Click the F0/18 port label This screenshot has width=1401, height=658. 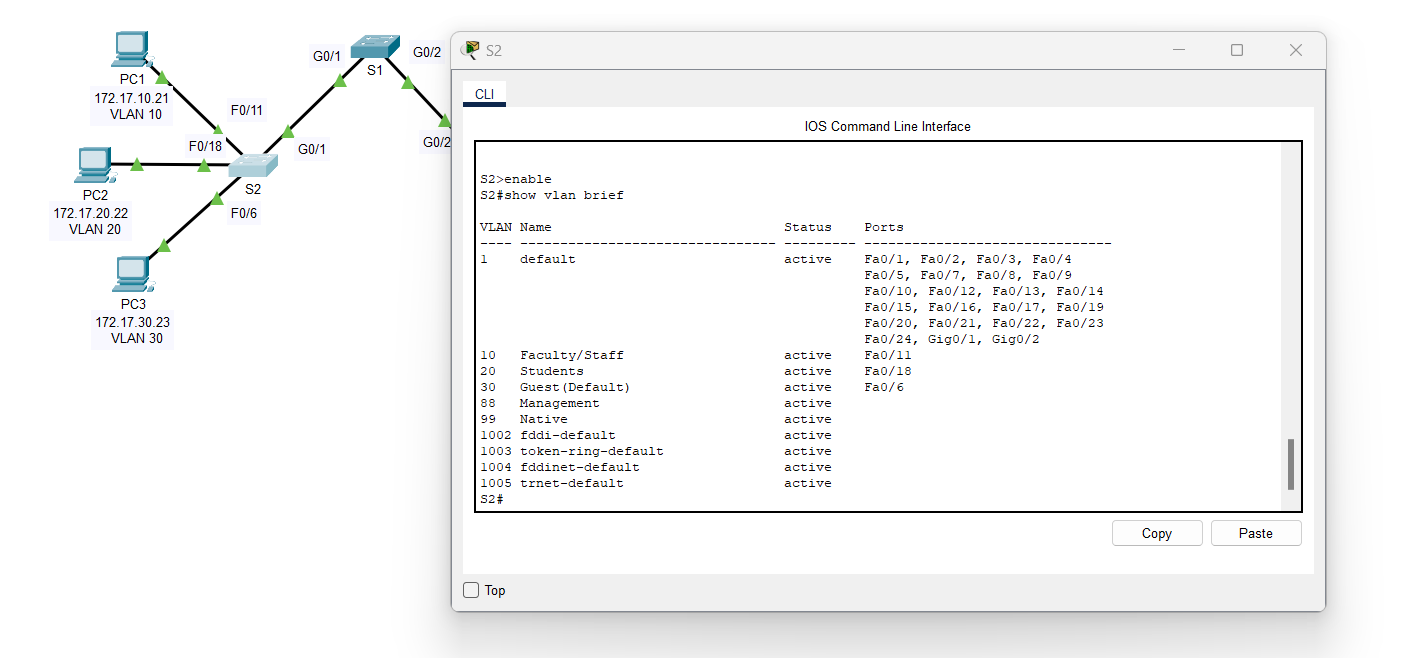point(203,146)
